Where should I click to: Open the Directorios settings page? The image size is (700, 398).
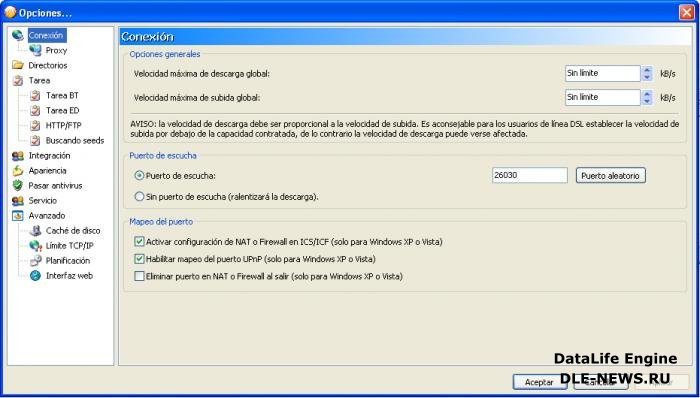pos(48,65)
